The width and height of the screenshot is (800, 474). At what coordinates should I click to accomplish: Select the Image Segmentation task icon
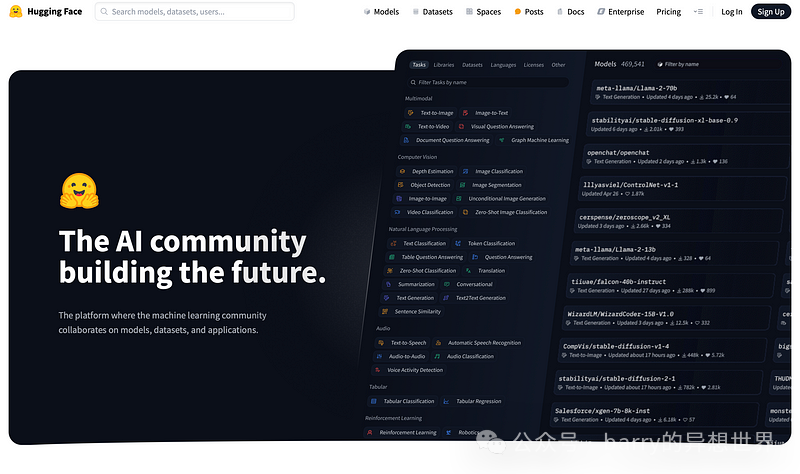point(462,185)
